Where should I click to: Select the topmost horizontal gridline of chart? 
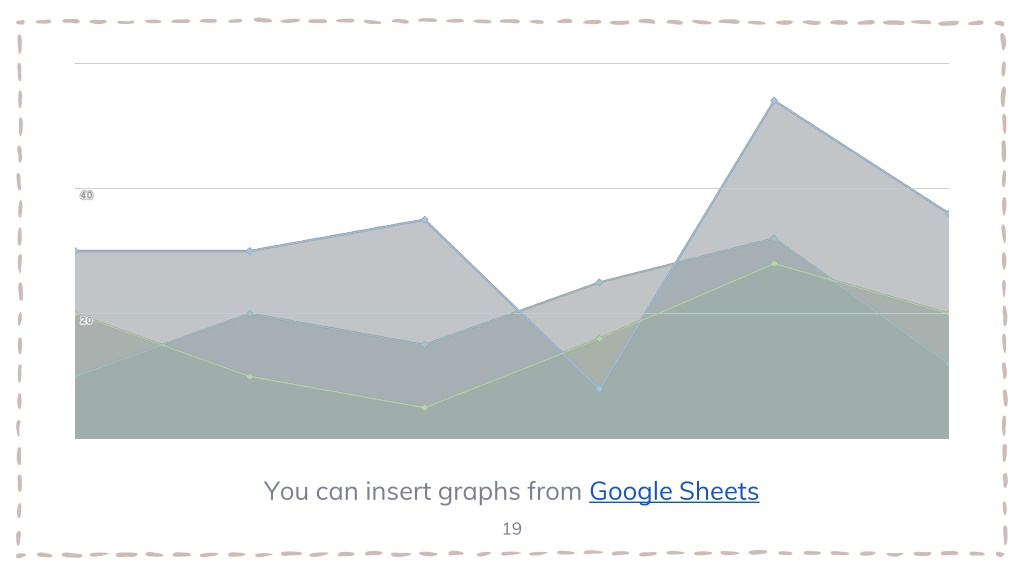click(512, 63)
